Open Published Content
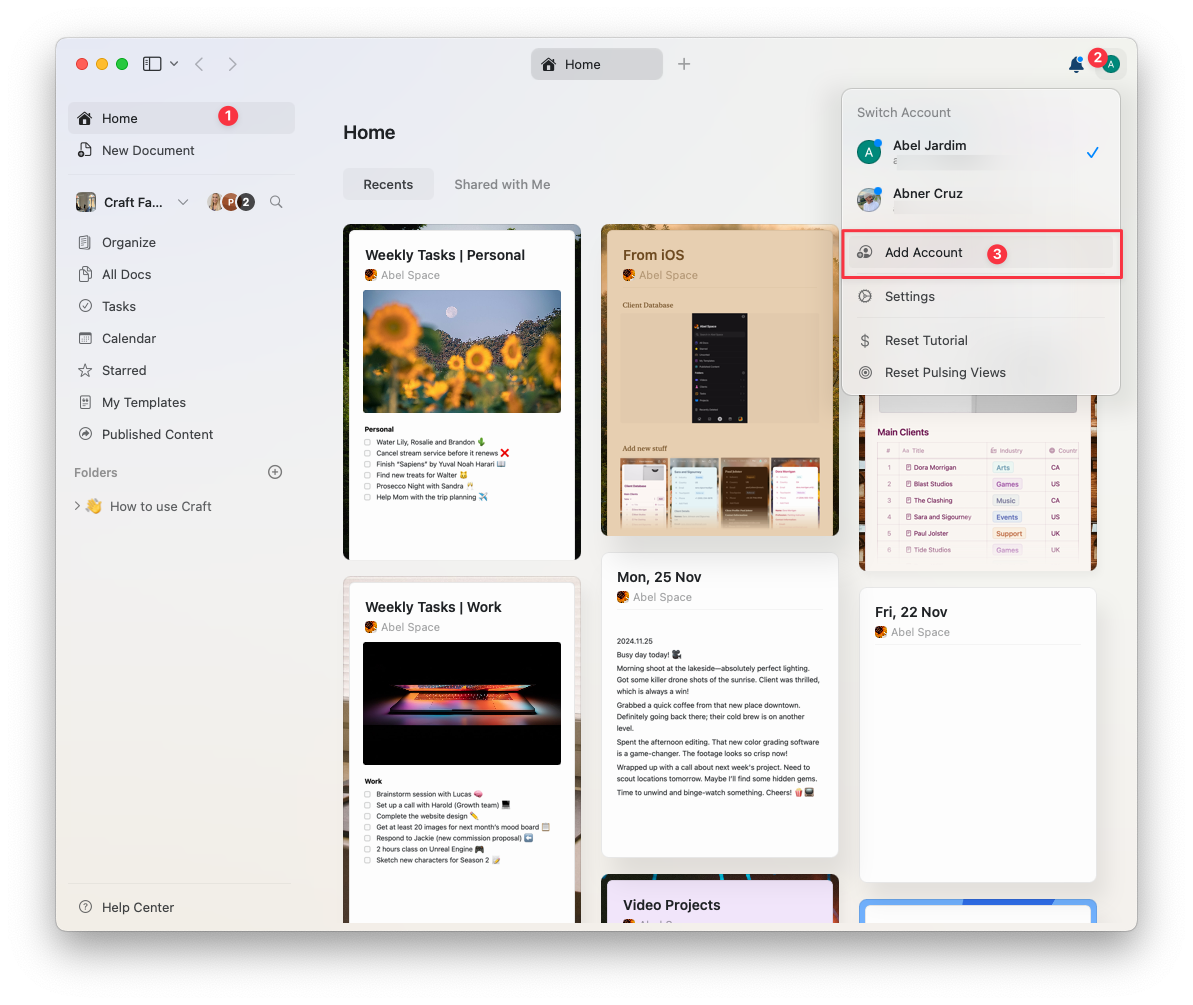 (181, 434)
